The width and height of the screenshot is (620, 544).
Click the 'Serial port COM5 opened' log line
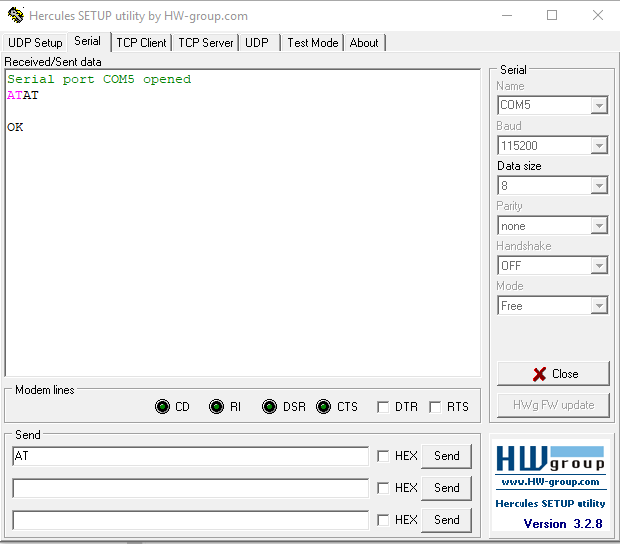(x=99, y=79)
